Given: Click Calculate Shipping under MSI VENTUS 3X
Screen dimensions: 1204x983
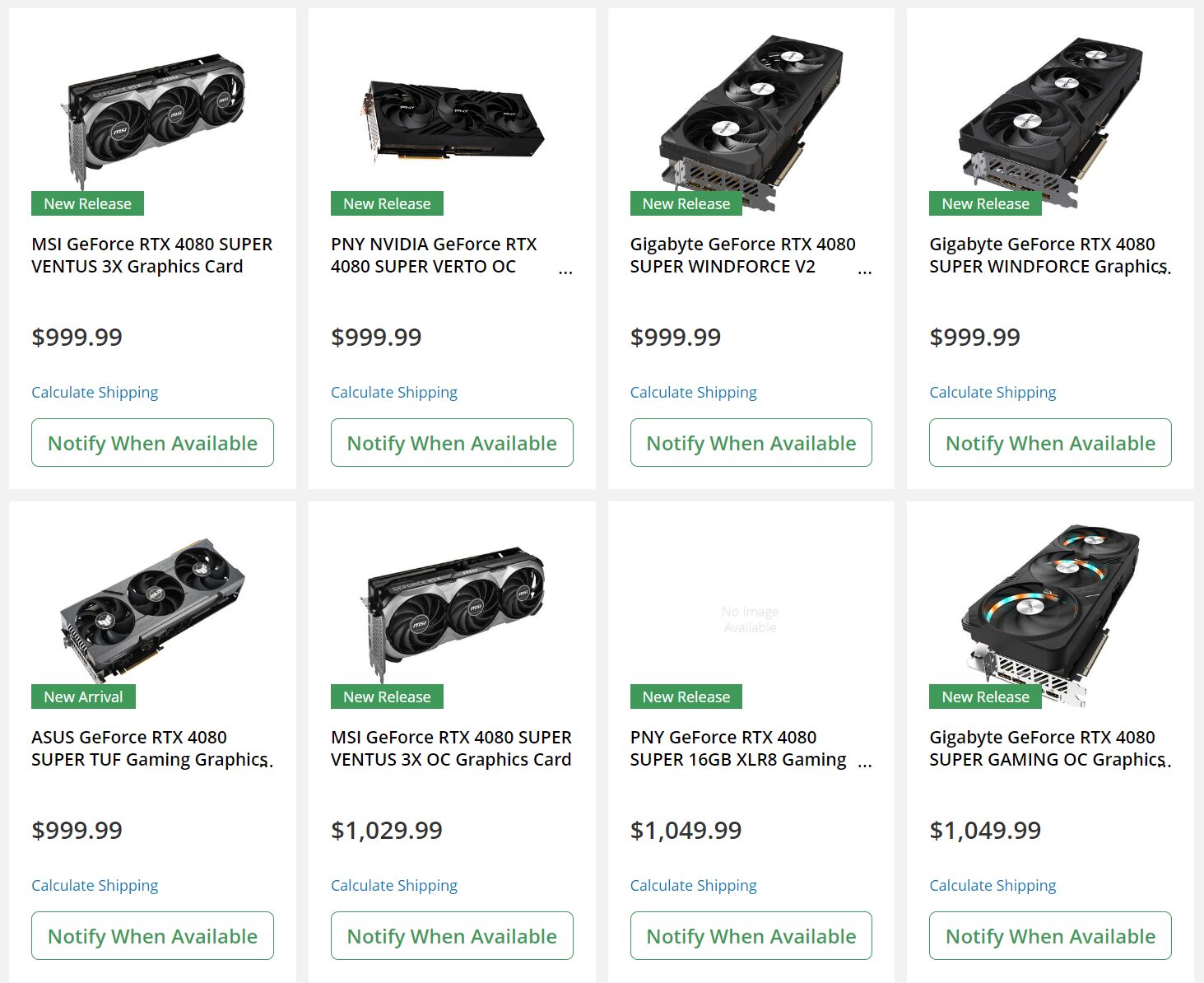Looking at the screenshot, I should click(95, 392).
